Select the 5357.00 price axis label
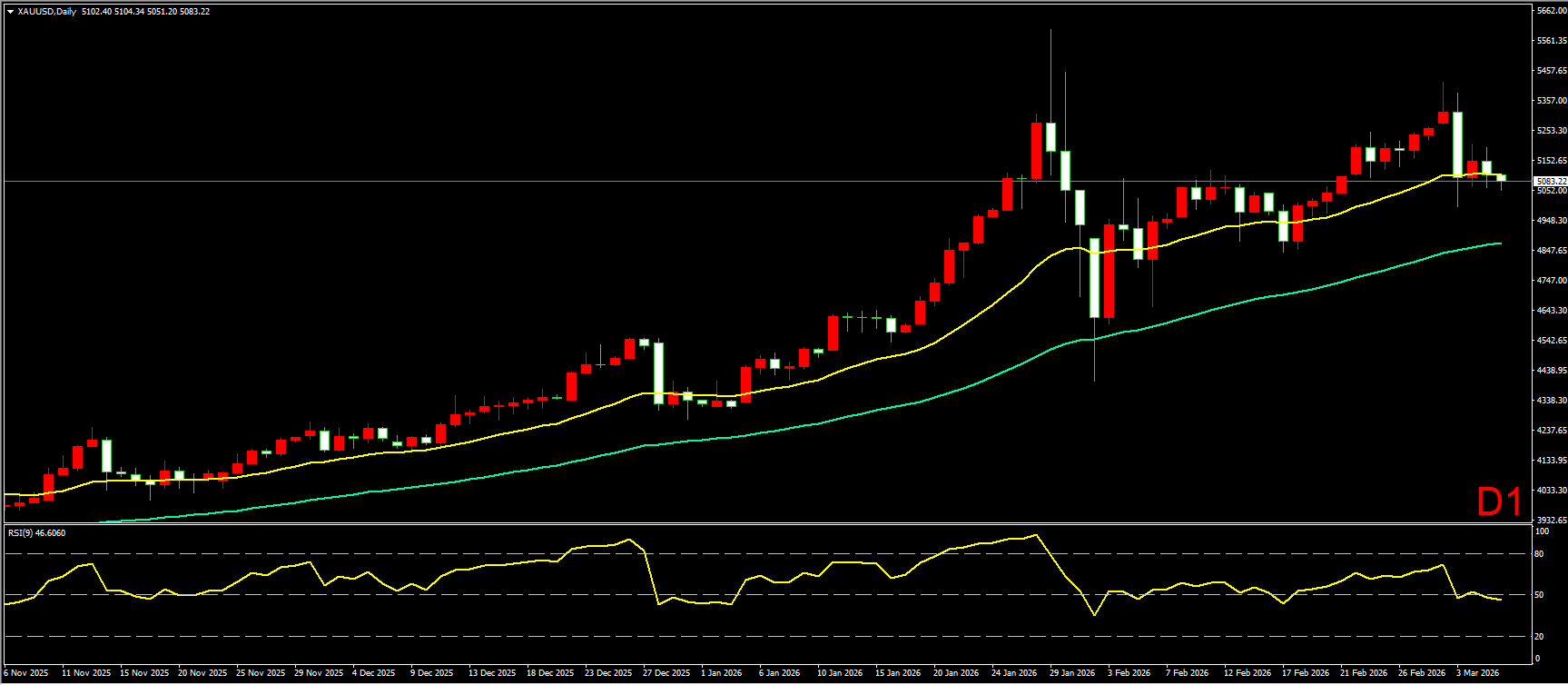1568x685 pixels. (x=1551, y=101)
